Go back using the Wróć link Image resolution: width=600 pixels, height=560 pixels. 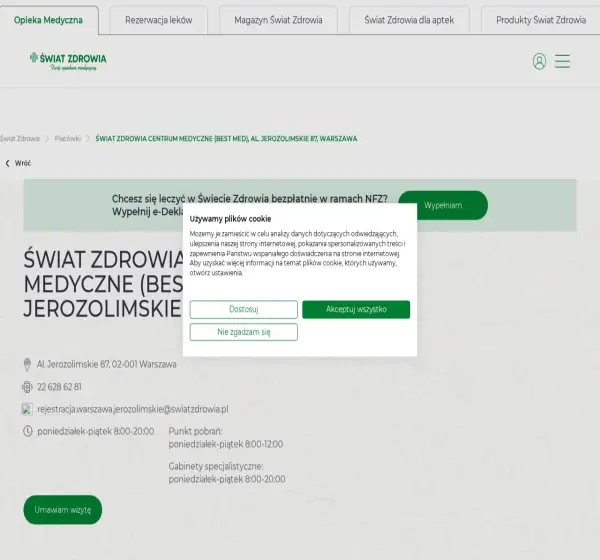(23, 163)
